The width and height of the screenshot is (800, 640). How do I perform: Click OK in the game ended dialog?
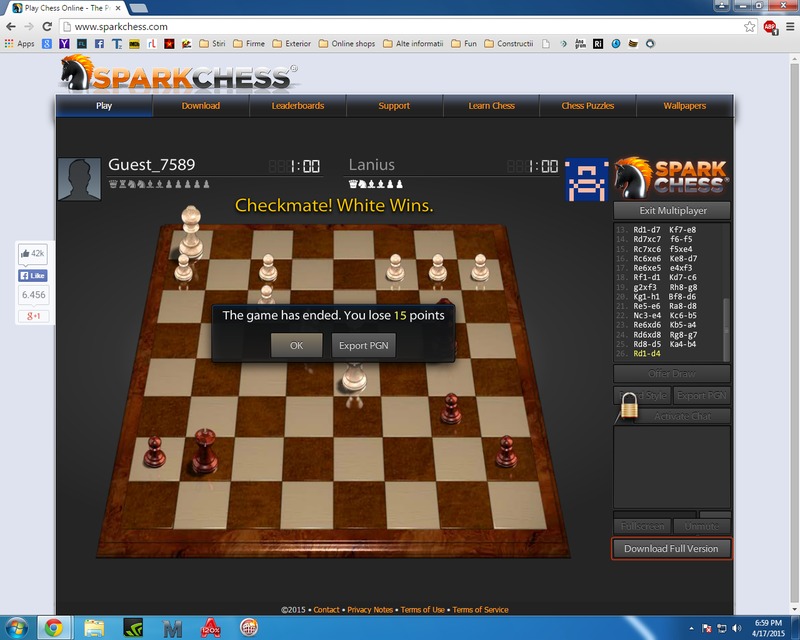pos(296,346)
